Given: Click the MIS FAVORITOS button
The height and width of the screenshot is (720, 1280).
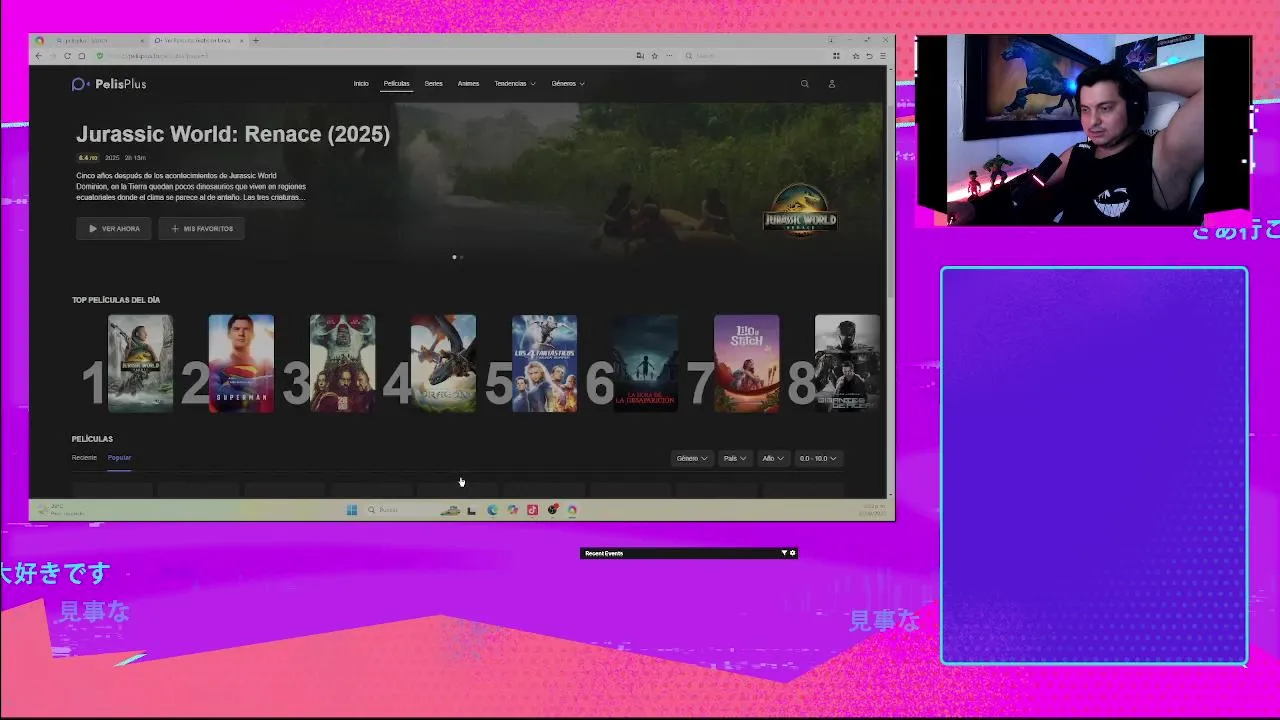Looking at the screenshot, I should [x=202, y=229].
